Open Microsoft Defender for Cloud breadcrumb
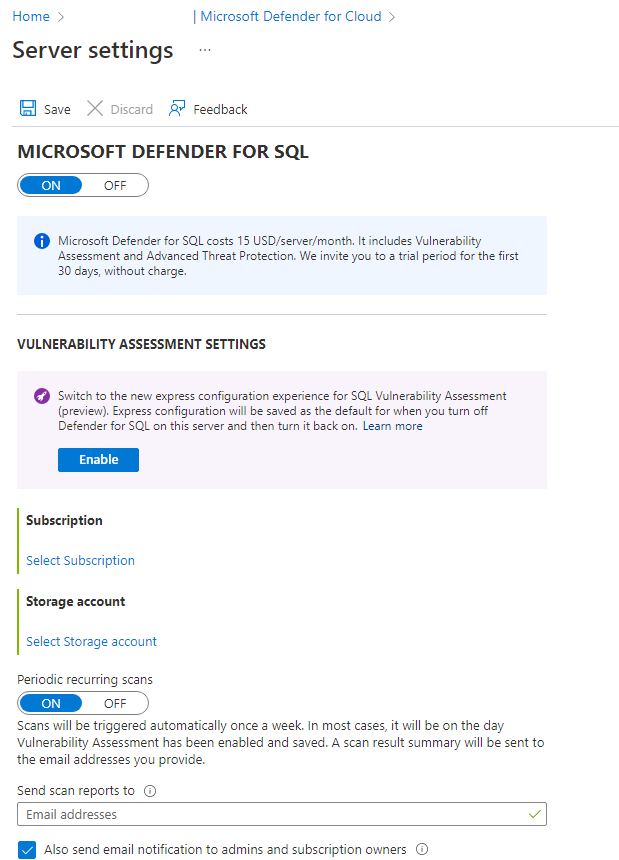This screenshot has width=619, height=860. [289, 16]
